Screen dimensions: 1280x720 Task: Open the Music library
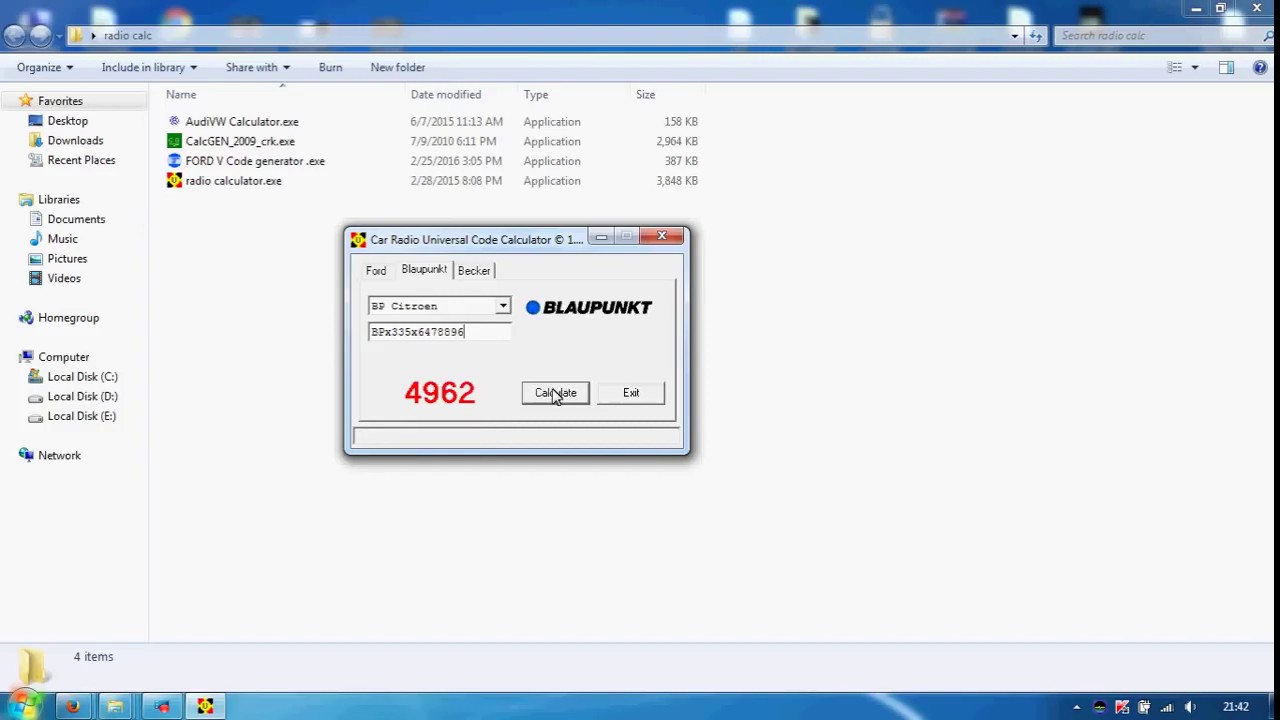click(x=62, y=239)
